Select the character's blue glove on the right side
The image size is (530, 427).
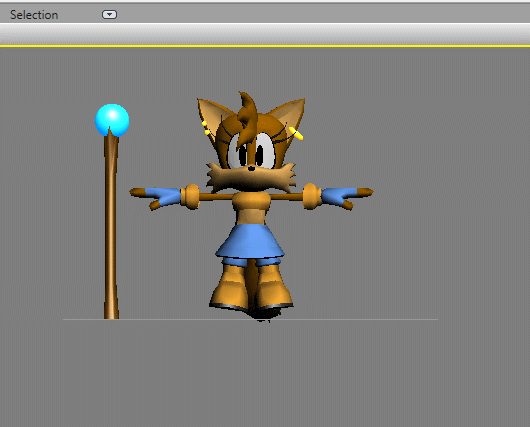click(x=339, y=196)
